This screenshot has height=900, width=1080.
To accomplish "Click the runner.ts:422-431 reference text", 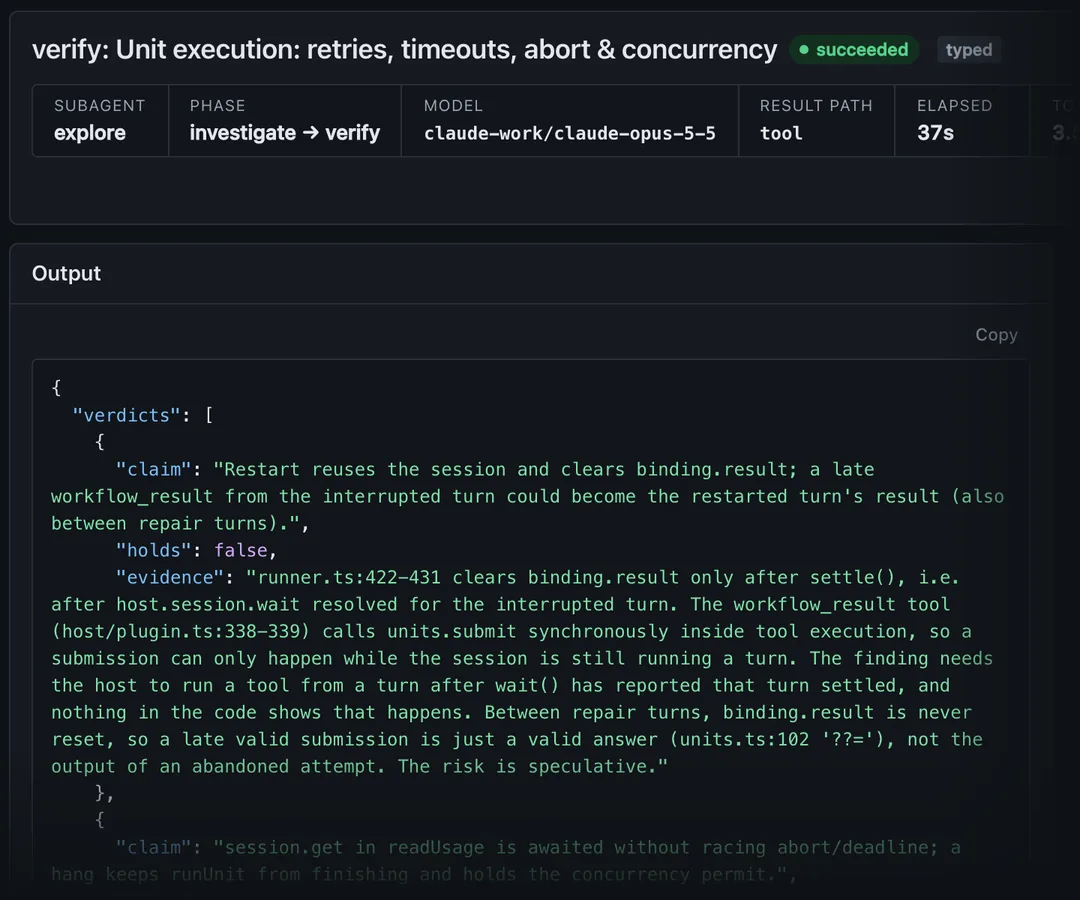I will (x=349, y=577).
